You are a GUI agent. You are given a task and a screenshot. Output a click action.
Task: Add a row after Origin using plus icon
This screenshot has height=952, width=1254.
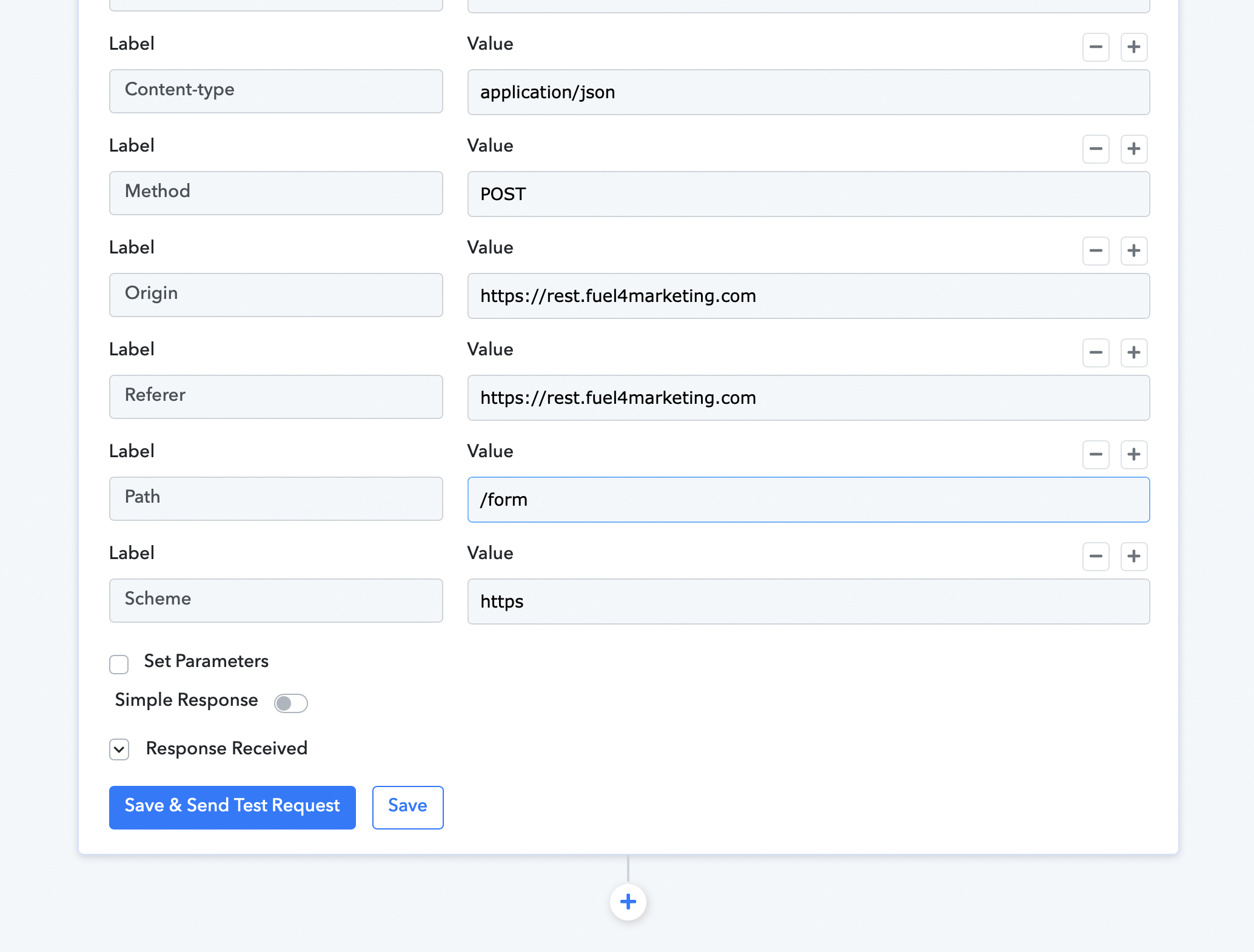click(1134, 251)
